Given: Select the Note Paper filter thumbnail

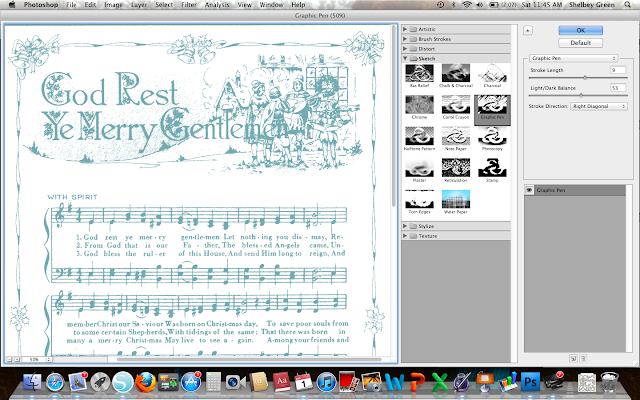Looking at the screenshot, I should pos(456,139).
